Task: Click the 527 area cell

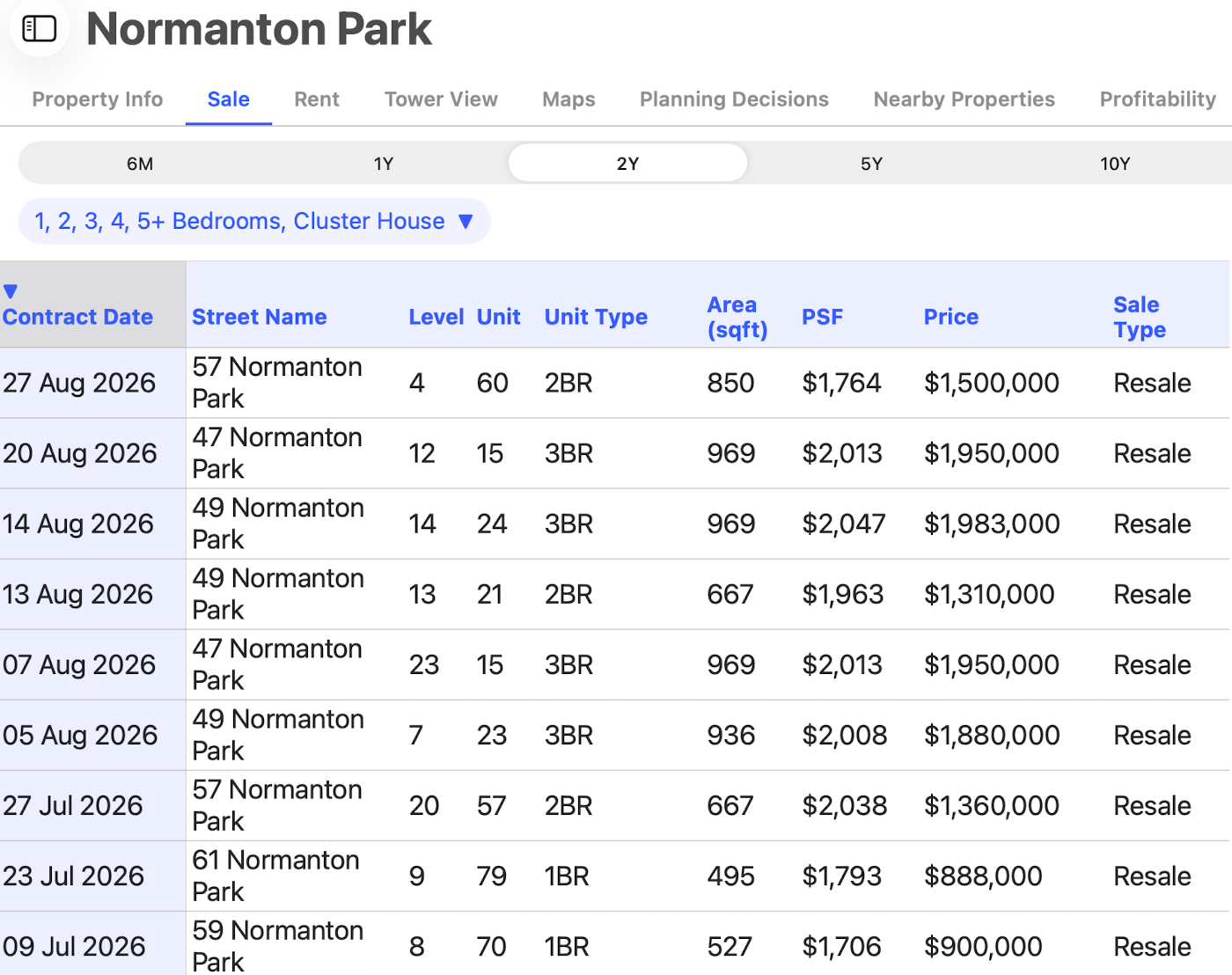Action: (x=729, y=946)
